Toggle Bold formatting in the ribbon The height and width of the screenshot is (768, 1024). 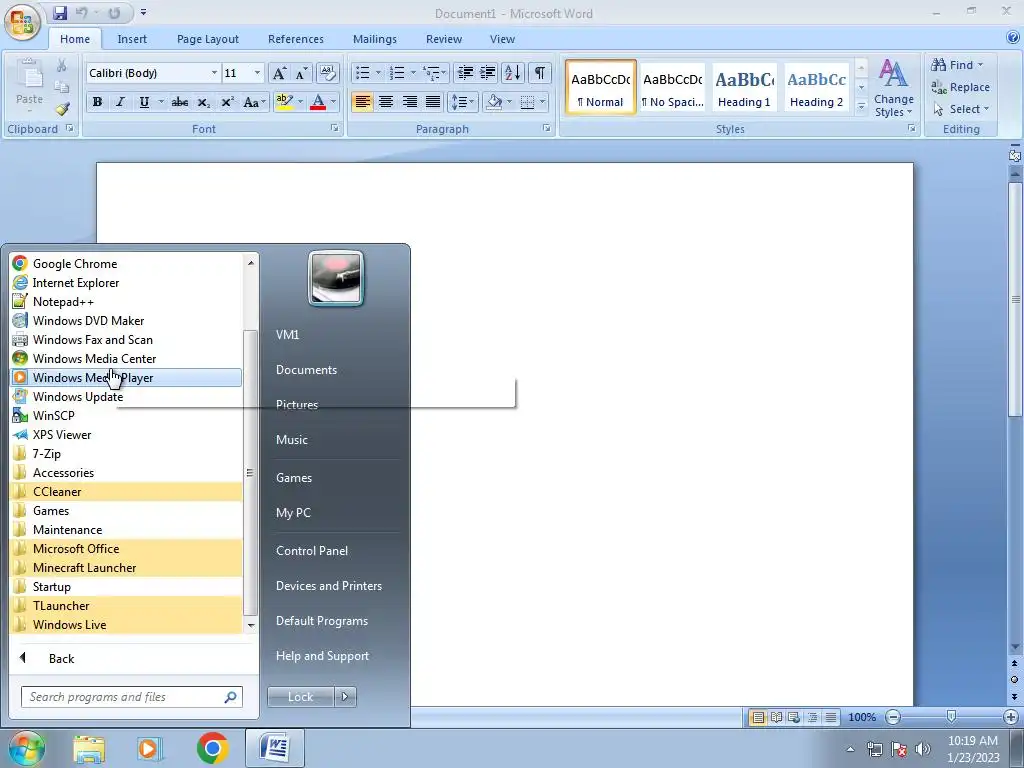[x=97, y=102]
